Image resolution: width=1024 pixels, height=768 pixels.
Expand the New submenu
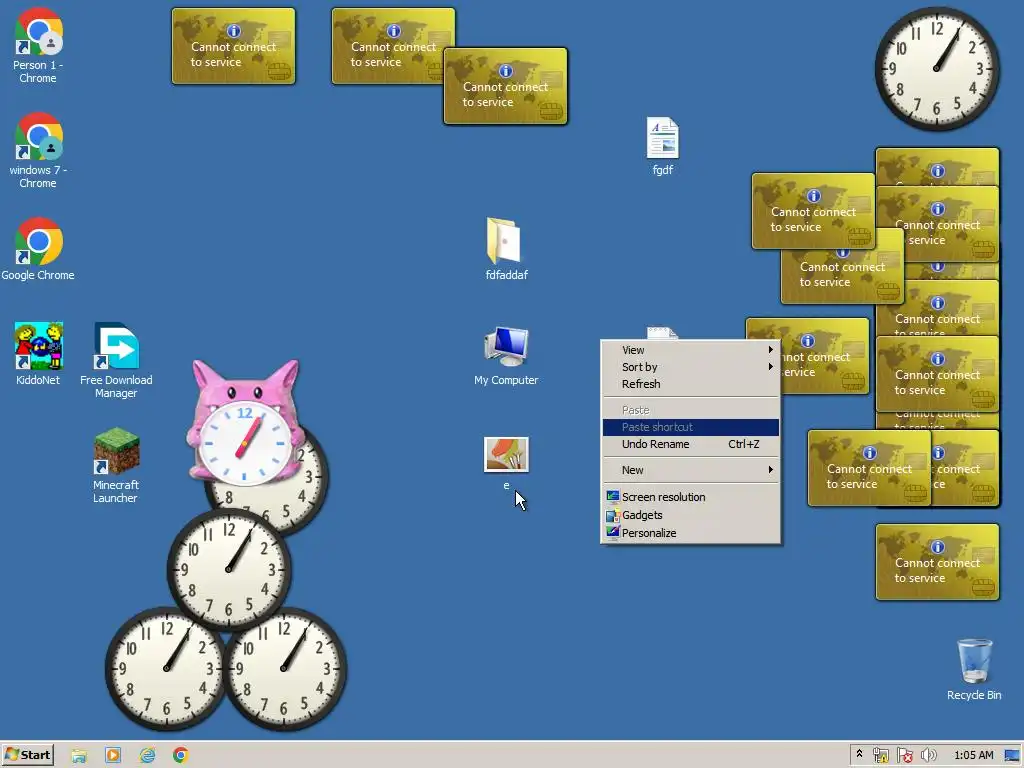click(691, 470)
